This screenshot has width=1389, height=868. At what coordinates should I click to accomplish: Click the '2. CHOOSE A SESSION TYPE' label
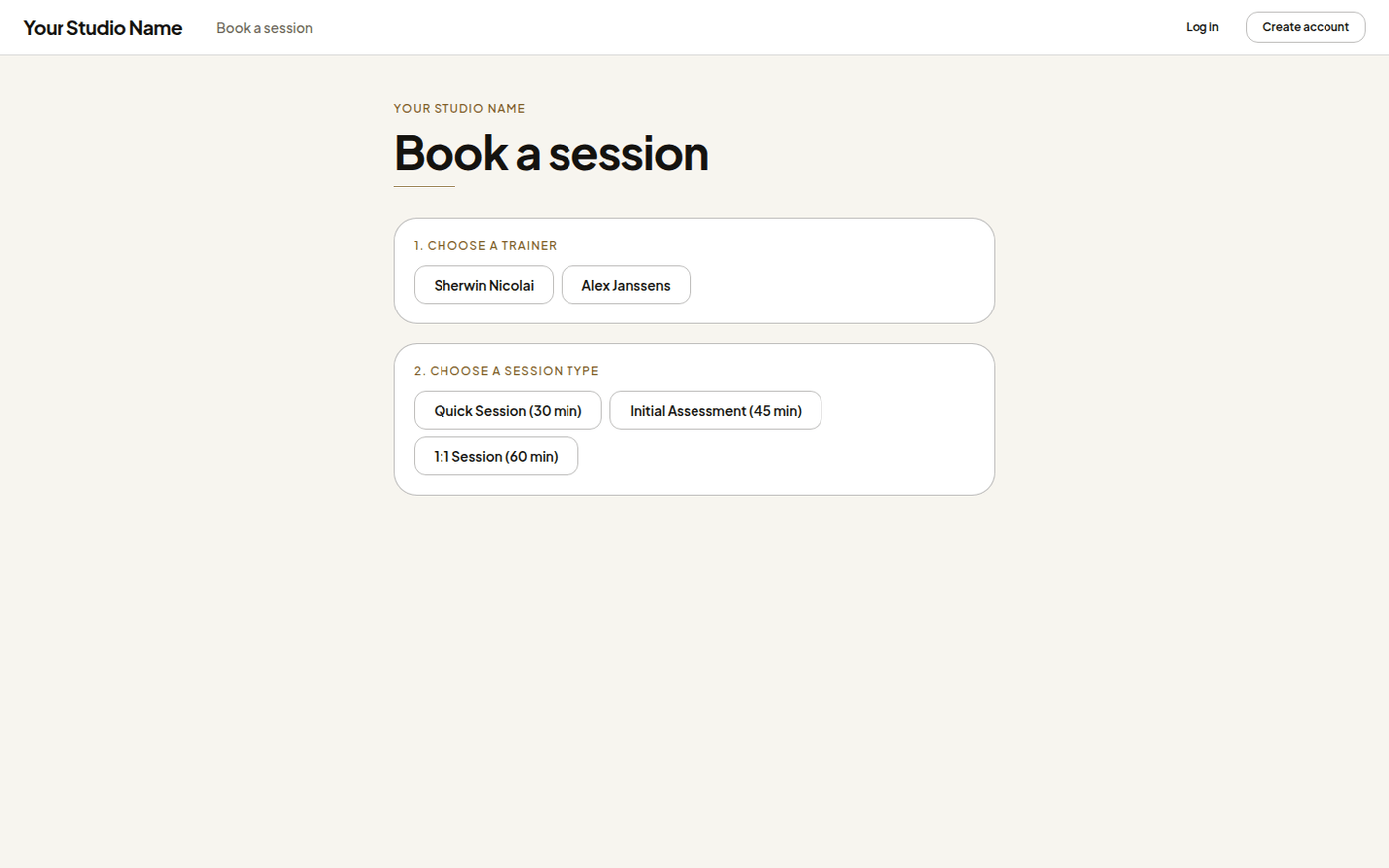click(x=506, y=371)
